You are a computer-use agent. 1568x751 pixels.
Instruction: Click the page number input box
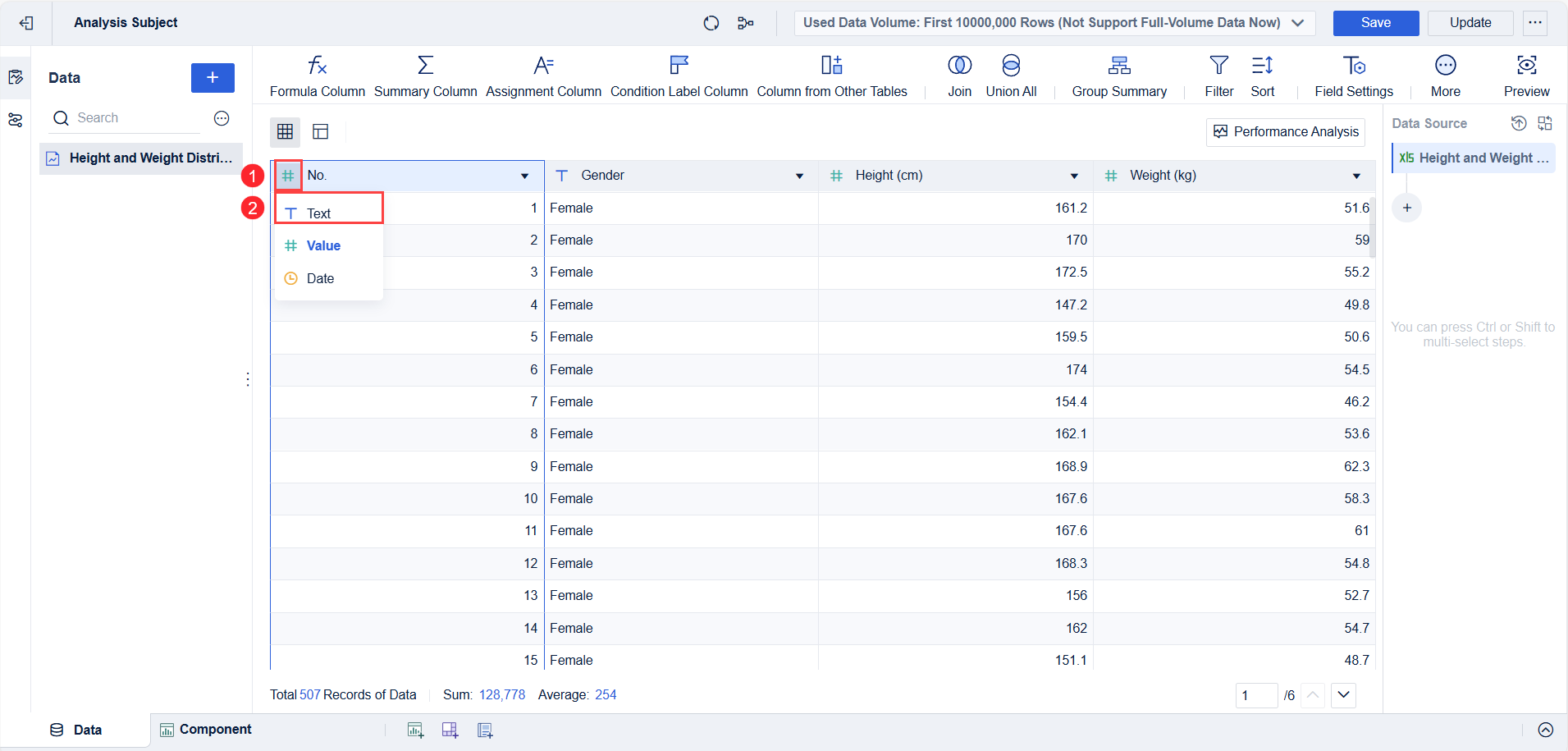1256,695
